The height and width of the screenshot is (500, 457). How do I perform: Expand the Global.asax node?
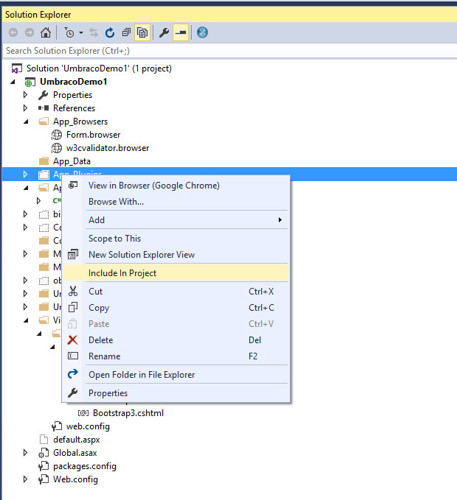(25, 453)
